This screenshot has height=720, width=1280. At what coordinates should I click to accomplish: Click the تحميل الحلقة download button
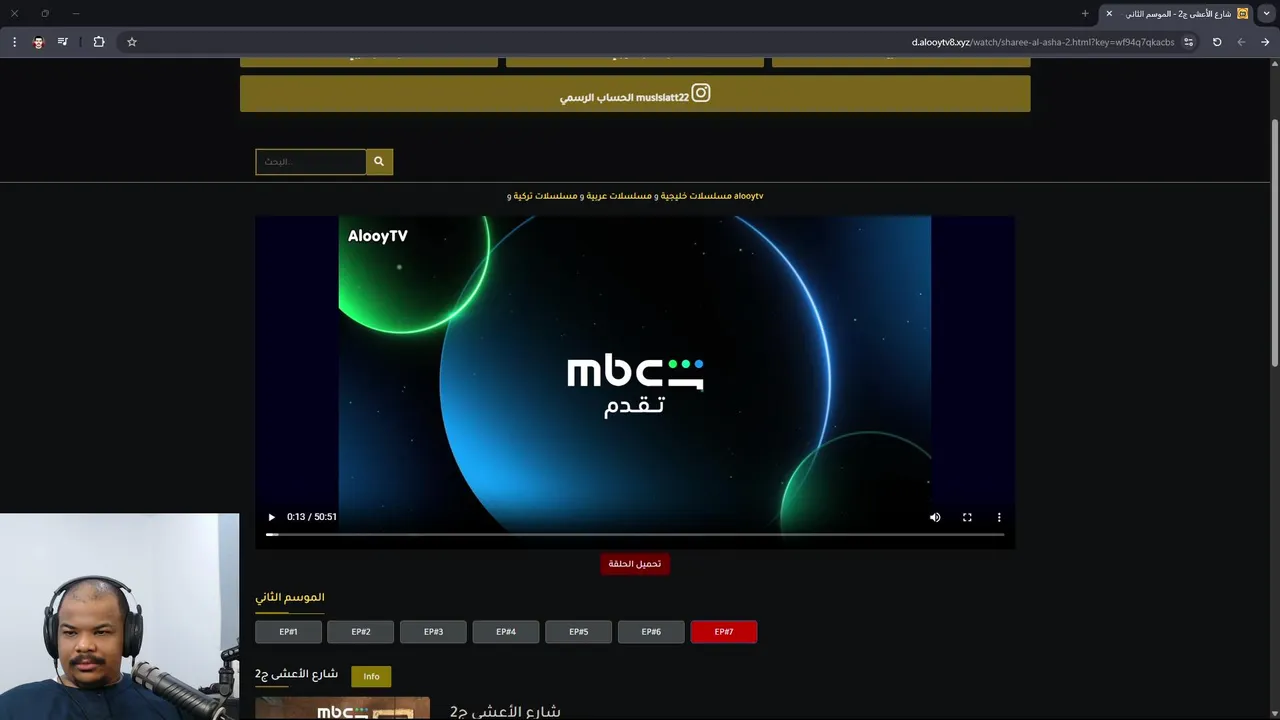pyautogui.click(x=635, y=564)
